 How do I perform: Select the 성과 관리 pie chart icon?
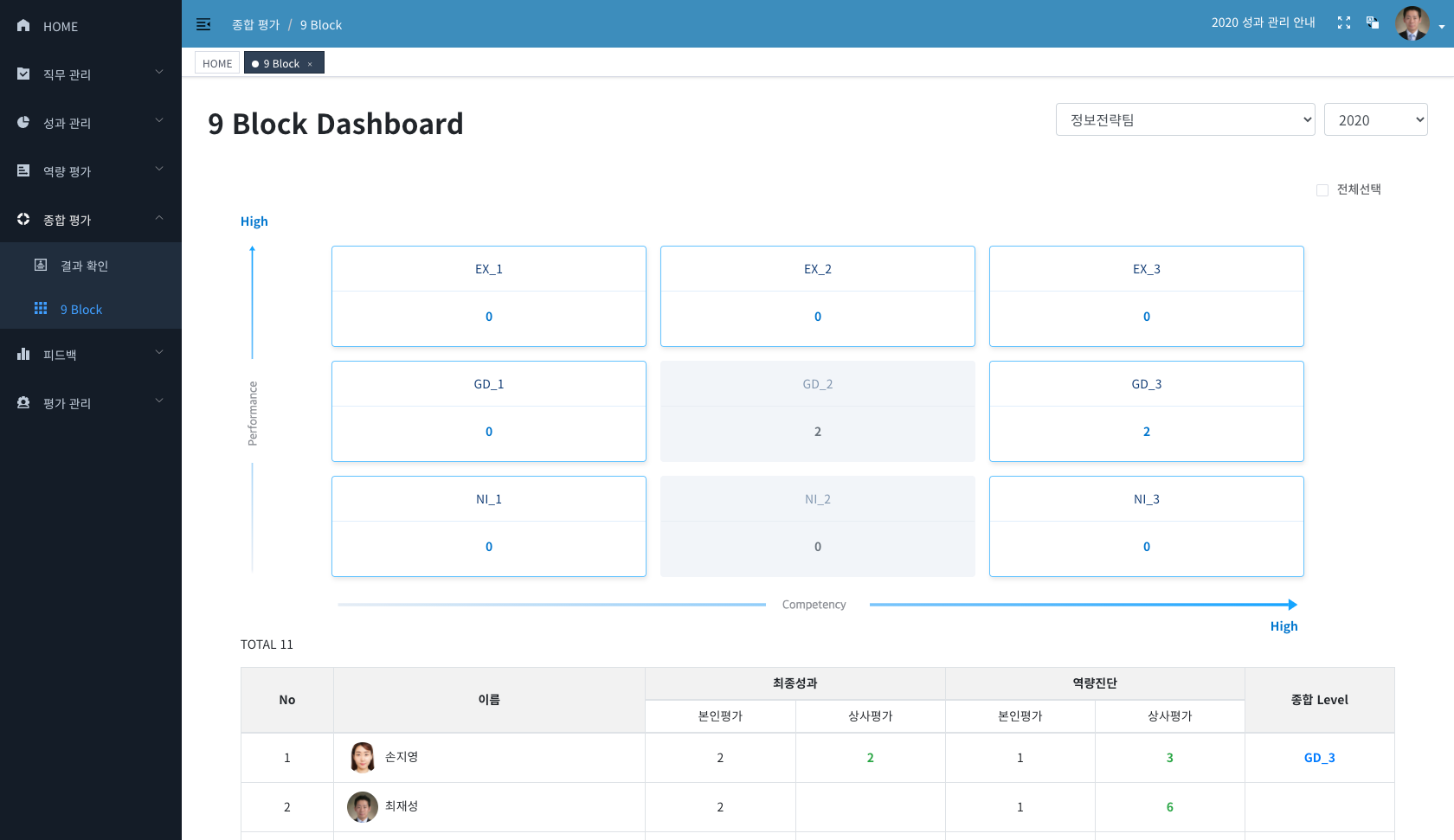click(x=23, y=122)
